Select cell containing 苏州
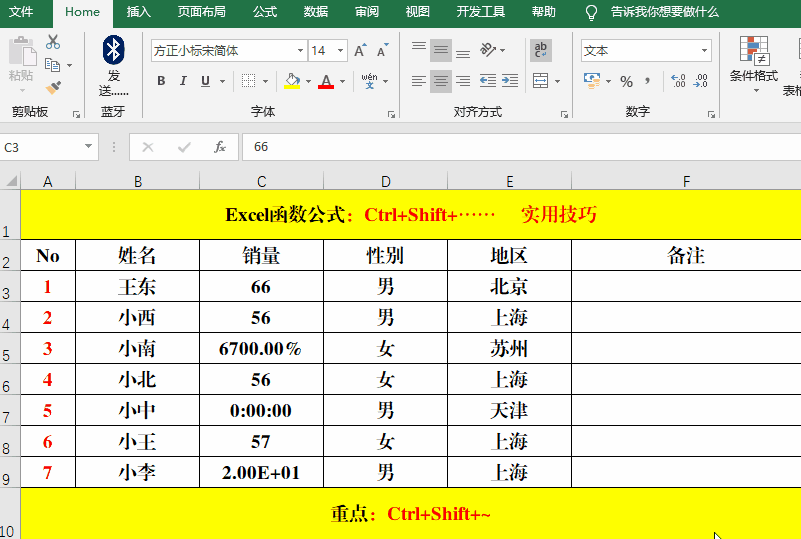The height and width of the screenshot is (539, 801). (x=509, y=349)
